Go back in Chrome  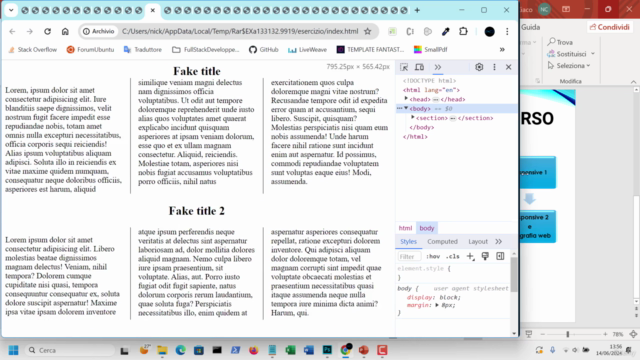(12, 31)
